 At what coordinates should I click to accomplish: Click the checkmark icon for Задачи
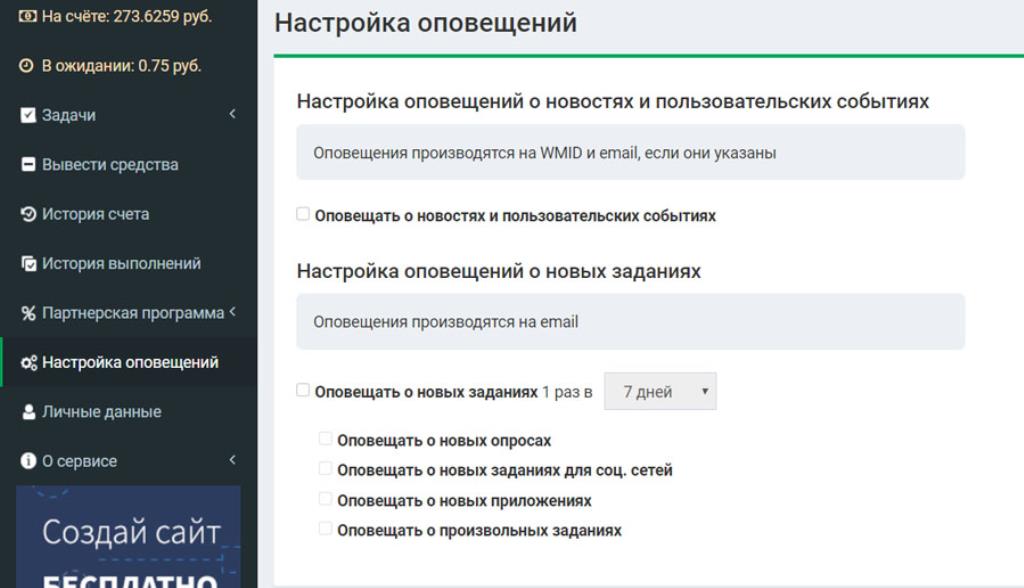28,115
